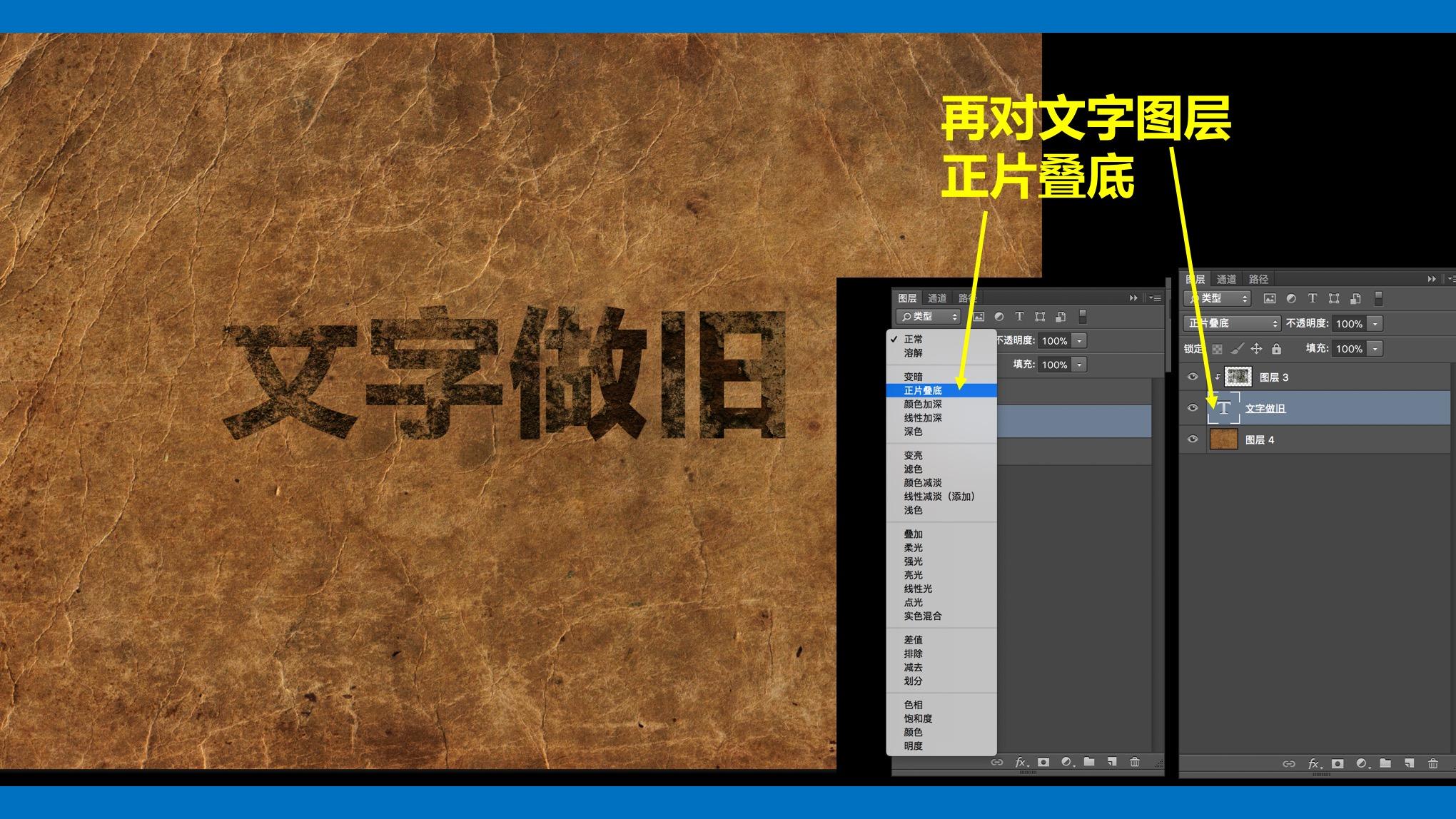Click lock position move icon beside 锁定
This screenshot has width=1456, height=819.
(1256, 349)
